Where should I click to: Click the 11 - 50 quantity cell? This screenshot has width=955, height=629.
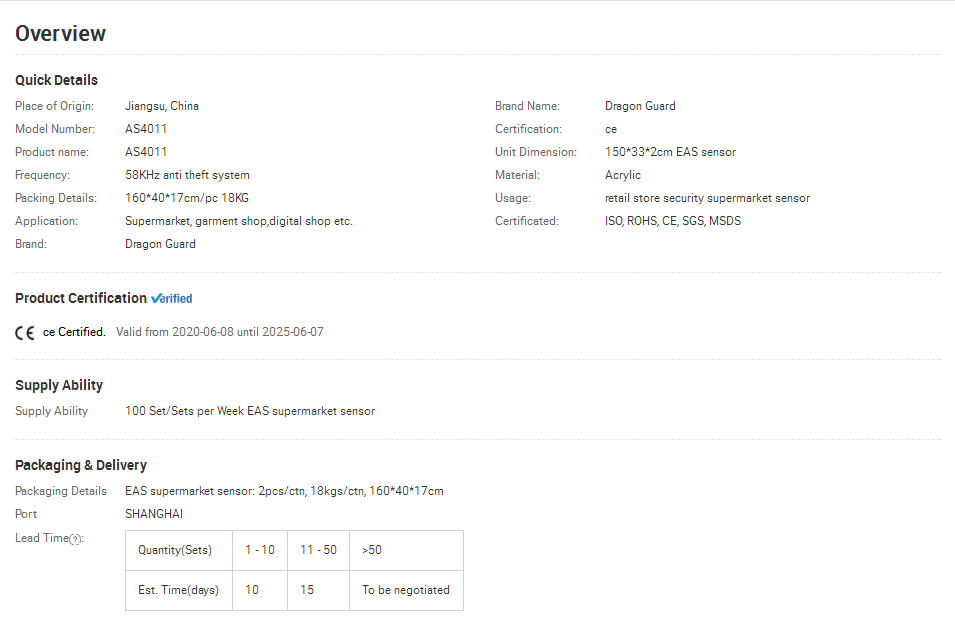pos(319,550)
